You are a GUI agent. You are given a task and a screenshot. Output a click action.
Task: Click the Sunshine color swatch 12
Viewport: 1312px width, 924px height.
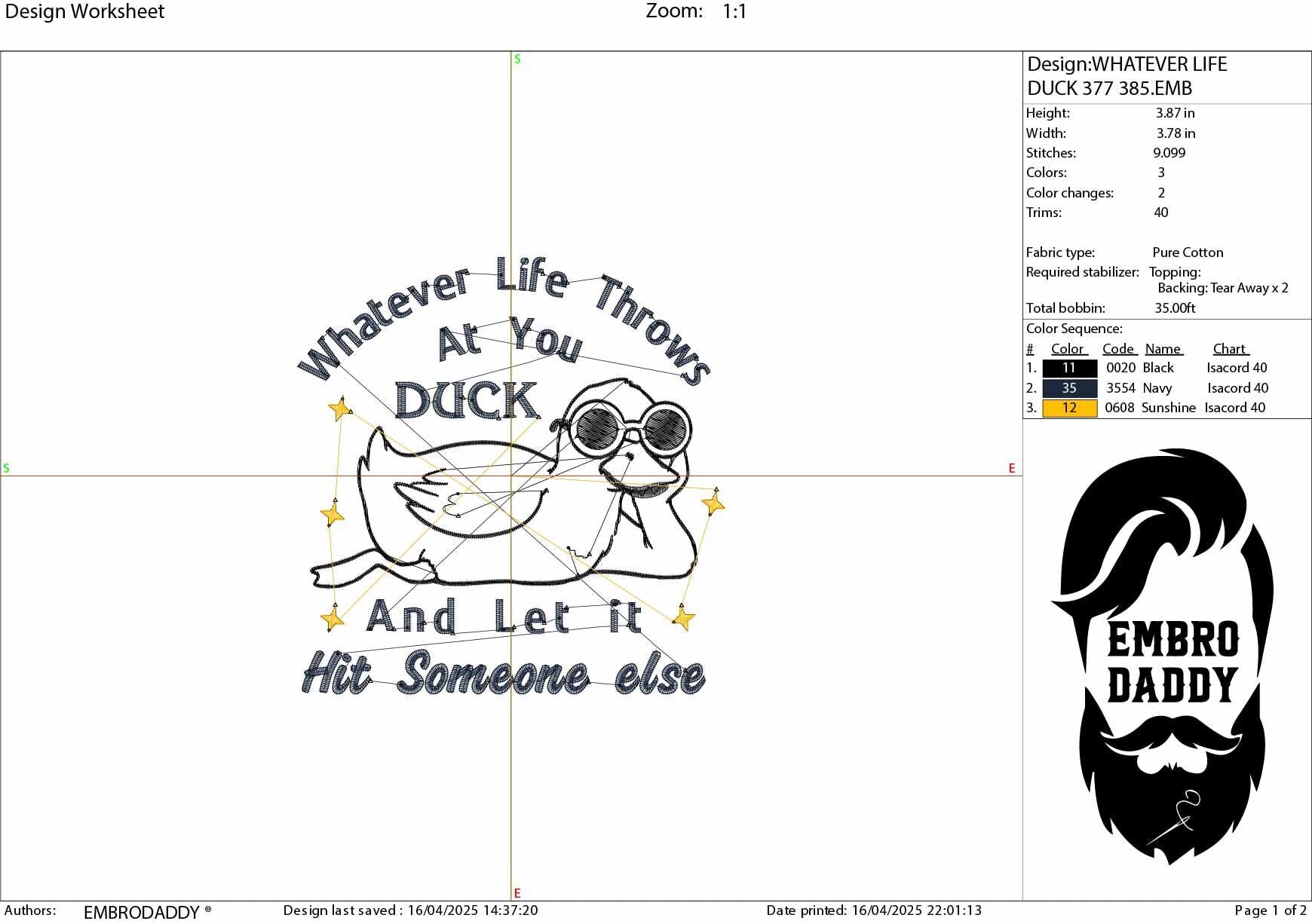[x=1069, y=408]
